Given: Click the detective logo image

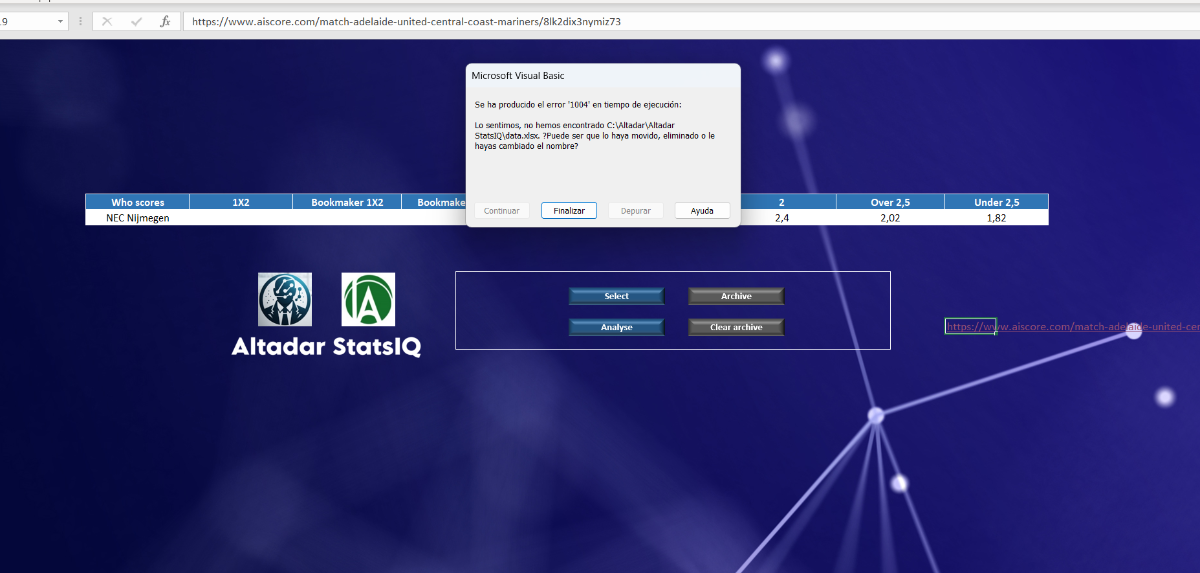Looking at the screenshot, I should click(x=285, y=299).
